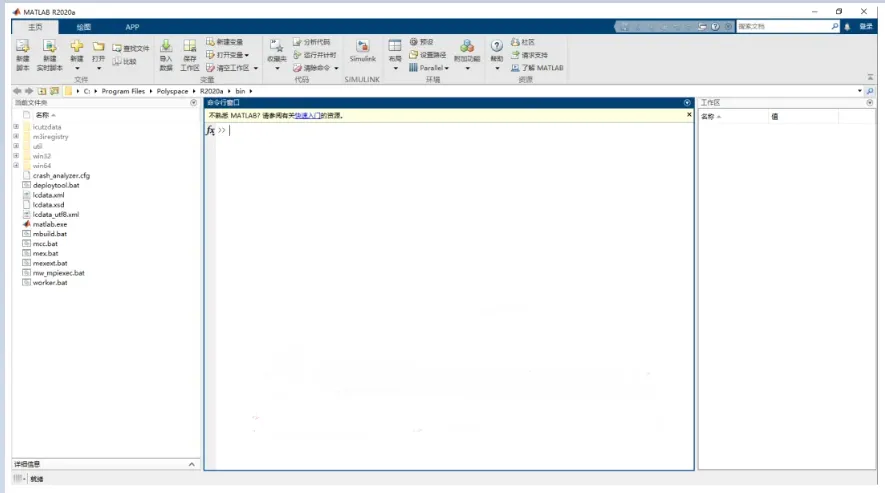Screen dimensions: 885x493
Task: Expand the win64 folder
Action: coord(16,165)
